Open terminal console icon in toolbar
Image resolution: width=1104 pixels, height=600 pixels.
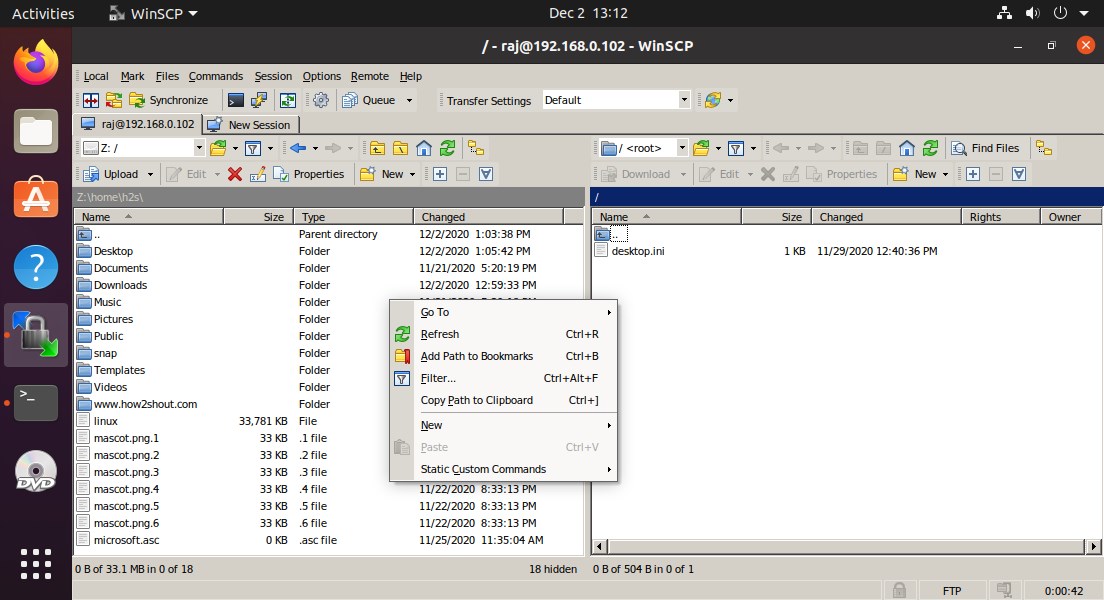[x=236, y=100]
